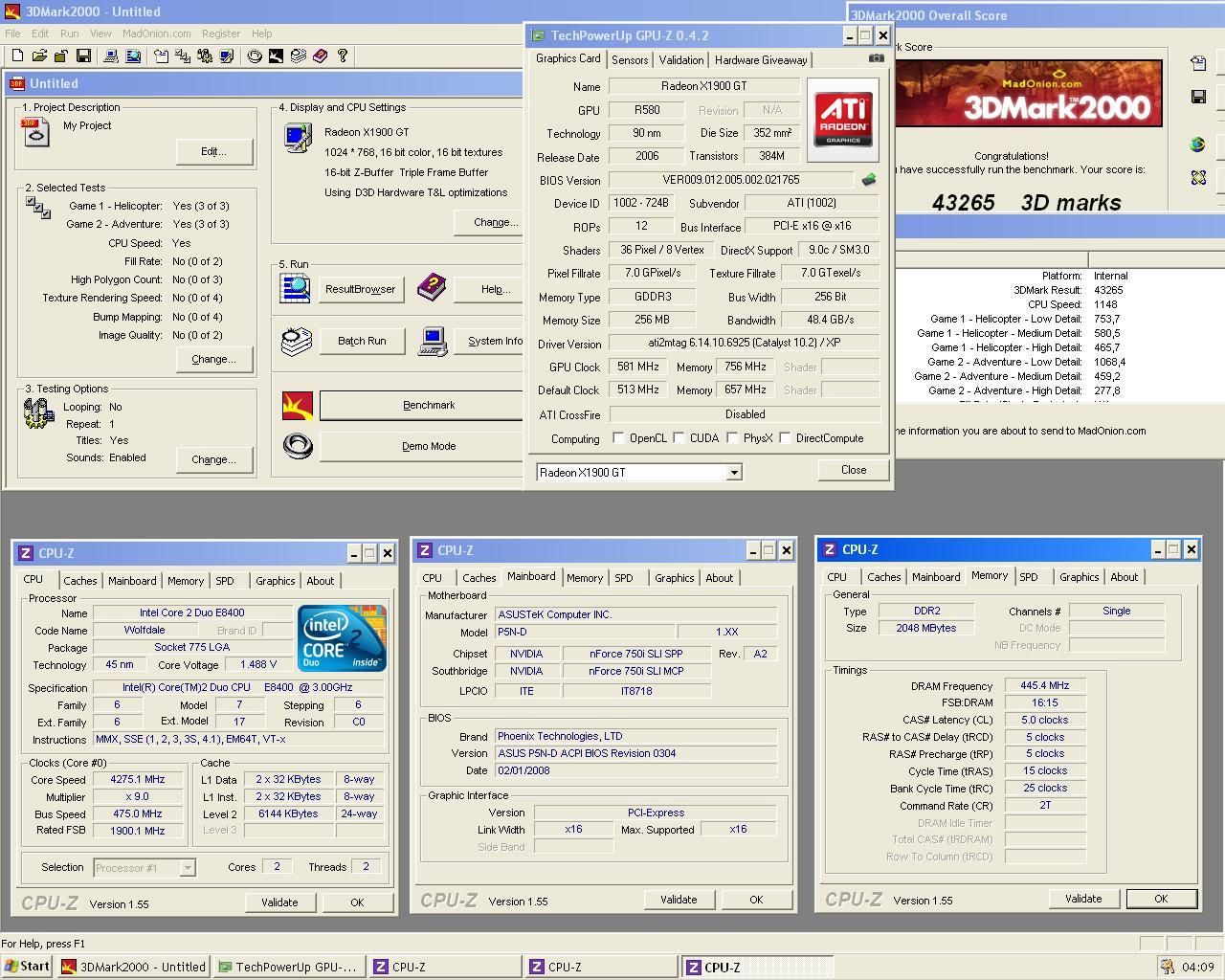Click the Benchmark button
The width and height of the screenshot is (1225, 980).
tap(422, 406)
